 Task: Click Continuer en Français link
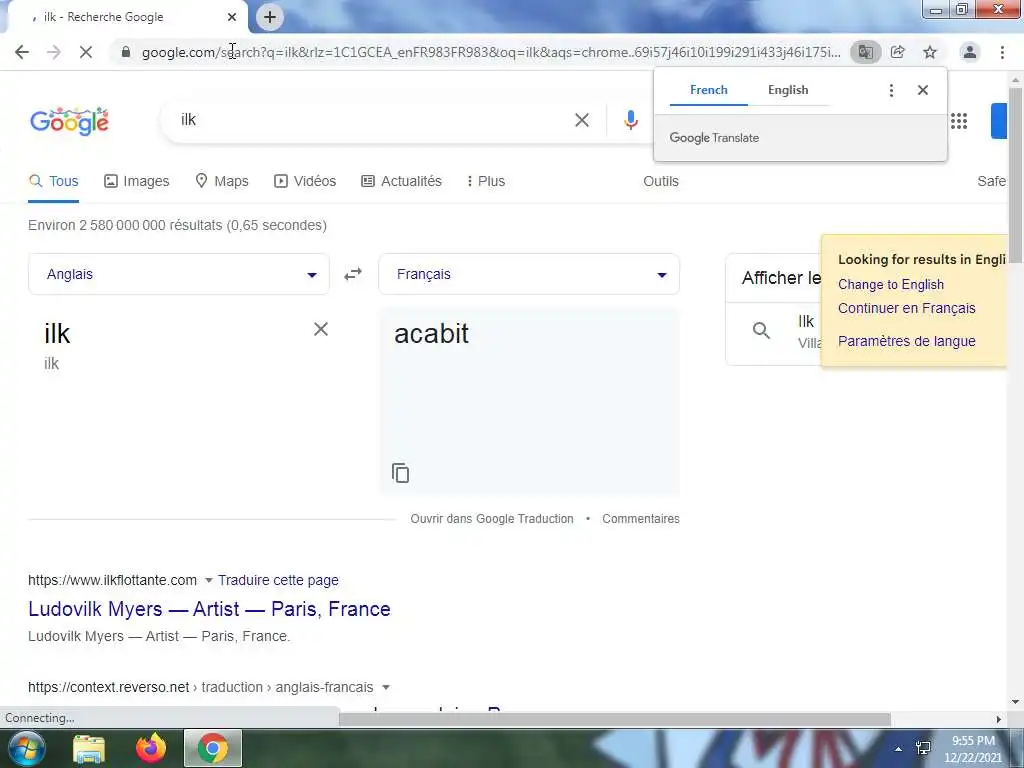906,308
